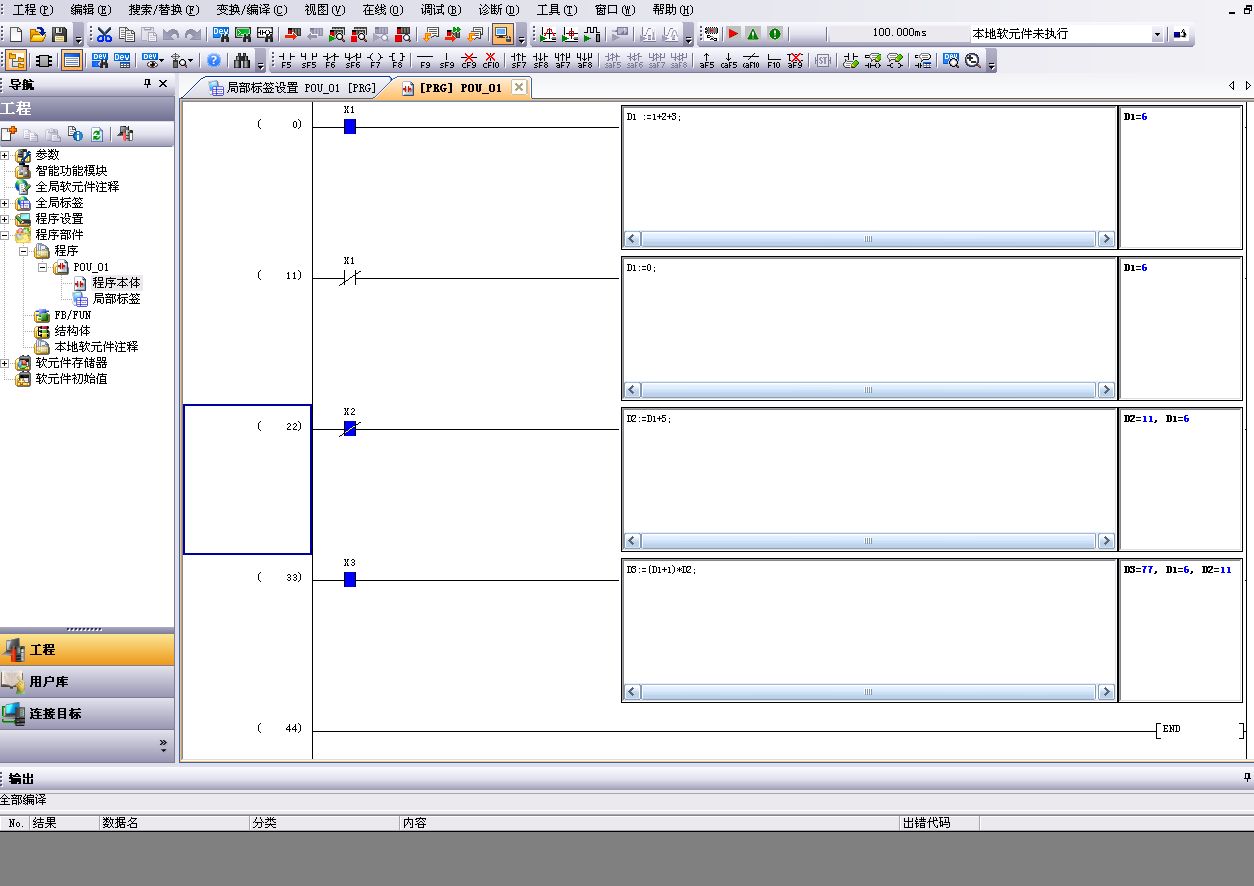This screenshot has height=886, width=1254.
Task: Open the 本地软元件未执行 dropdown
Action: coord(1158,35)
